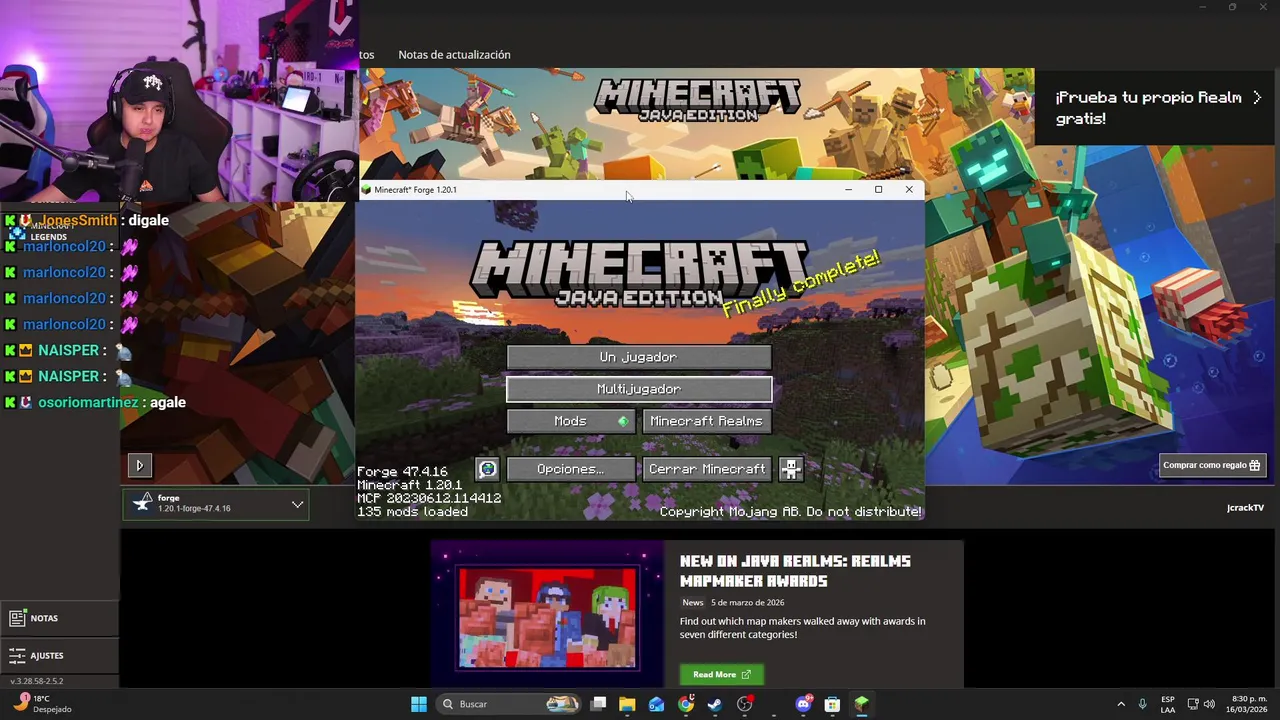Open the Windows Start menu

[419, 704]
